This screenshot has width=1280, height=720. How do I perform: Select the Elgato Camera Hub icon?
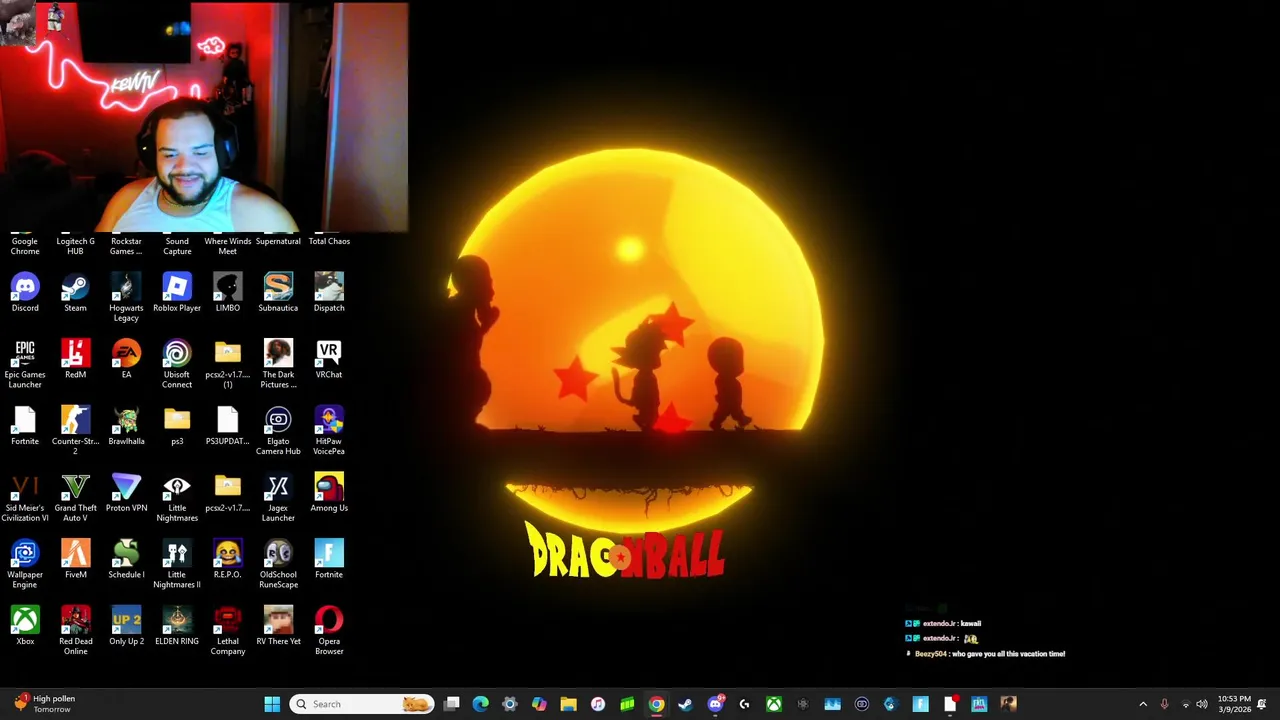tap(278, 431)
